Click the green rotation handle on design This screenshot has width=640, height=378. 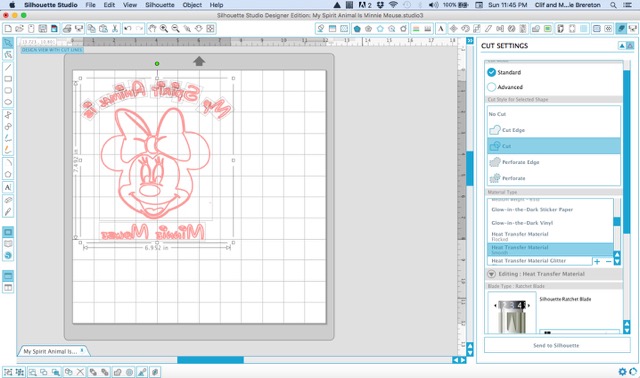[x=157, y=64]
